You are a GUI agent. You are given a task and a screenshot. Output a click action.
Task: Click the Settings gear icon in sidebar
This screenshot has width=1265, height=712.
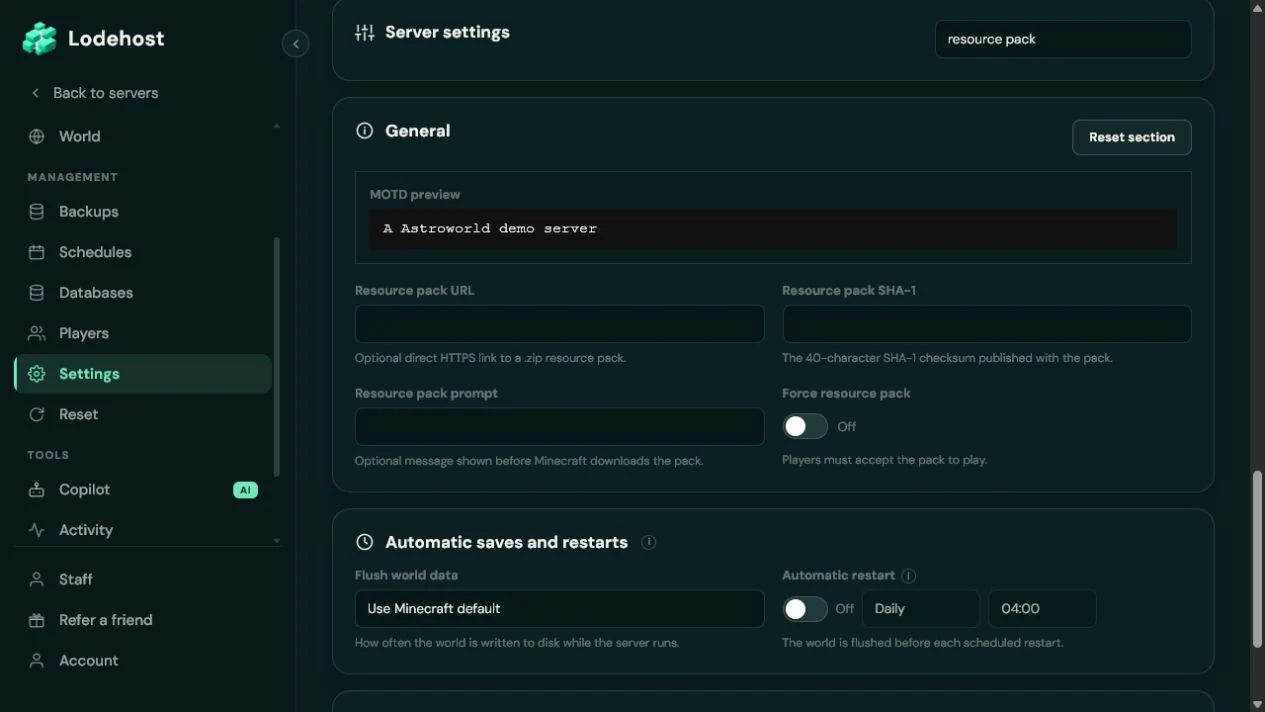pyautogui.click(x=37, y=374)
